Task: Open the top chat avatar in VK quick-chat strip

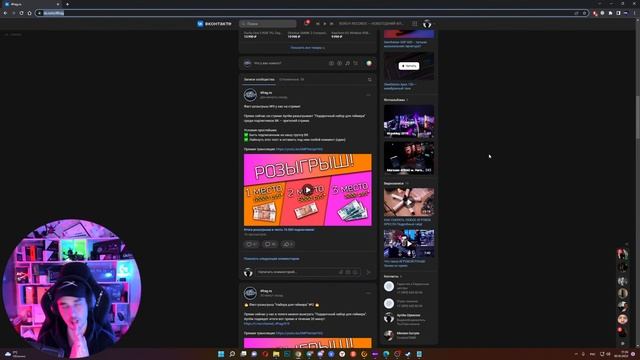Action: (622, 254)
